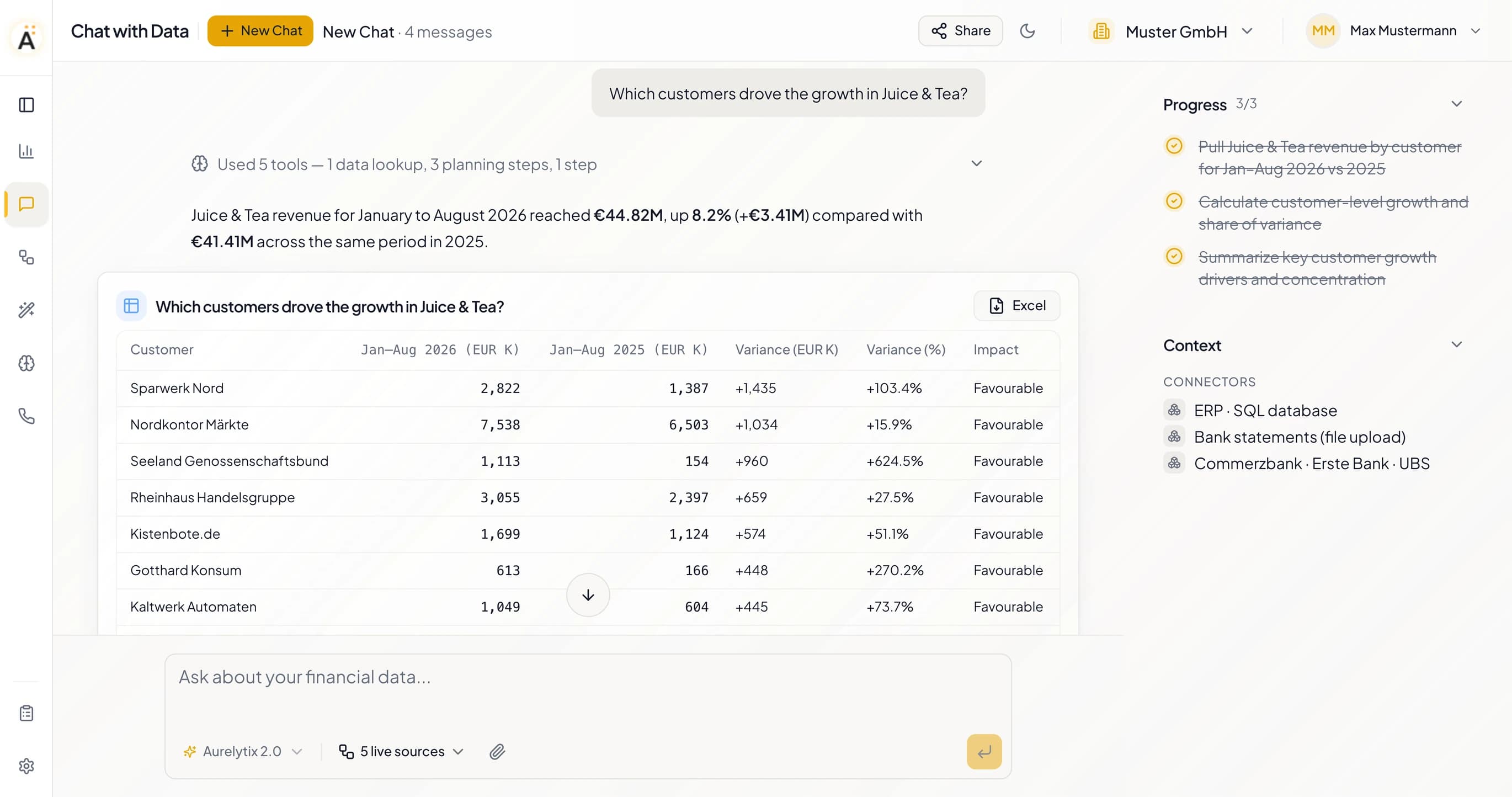Open the bar chart analytics icon
The height and width of the screenshot is (797, 1512).
pyautogui.click(x=26, y=151)
